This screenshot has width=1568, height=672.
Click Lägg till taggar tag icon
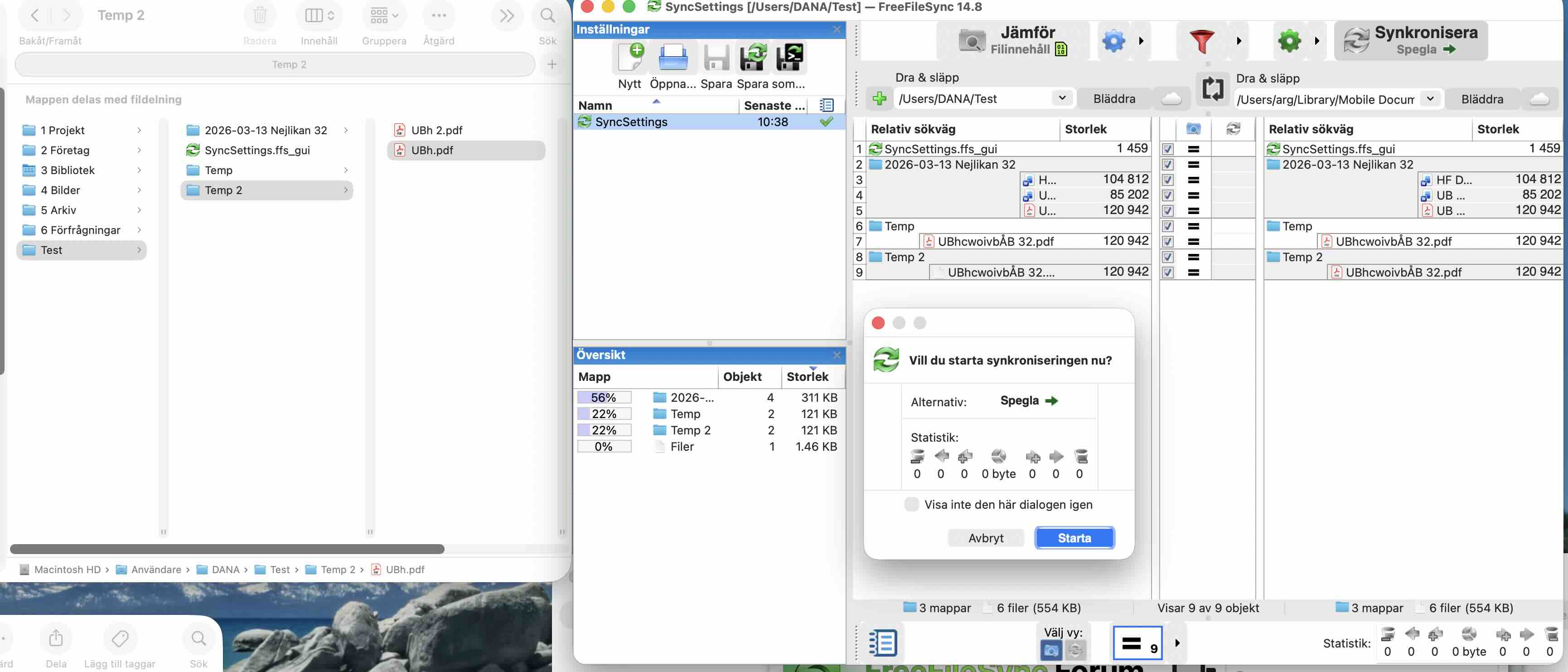(x=120, y=638)
